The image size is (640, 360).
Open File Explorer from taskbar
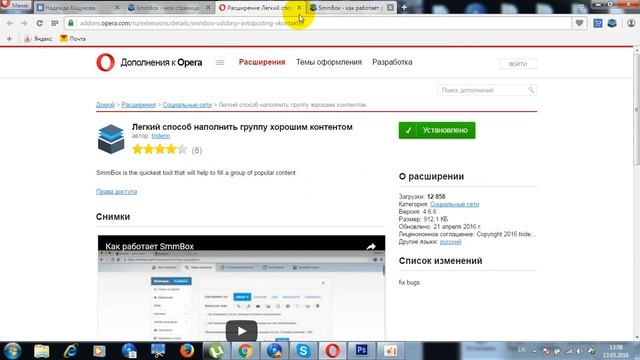(x=42, y=351)
